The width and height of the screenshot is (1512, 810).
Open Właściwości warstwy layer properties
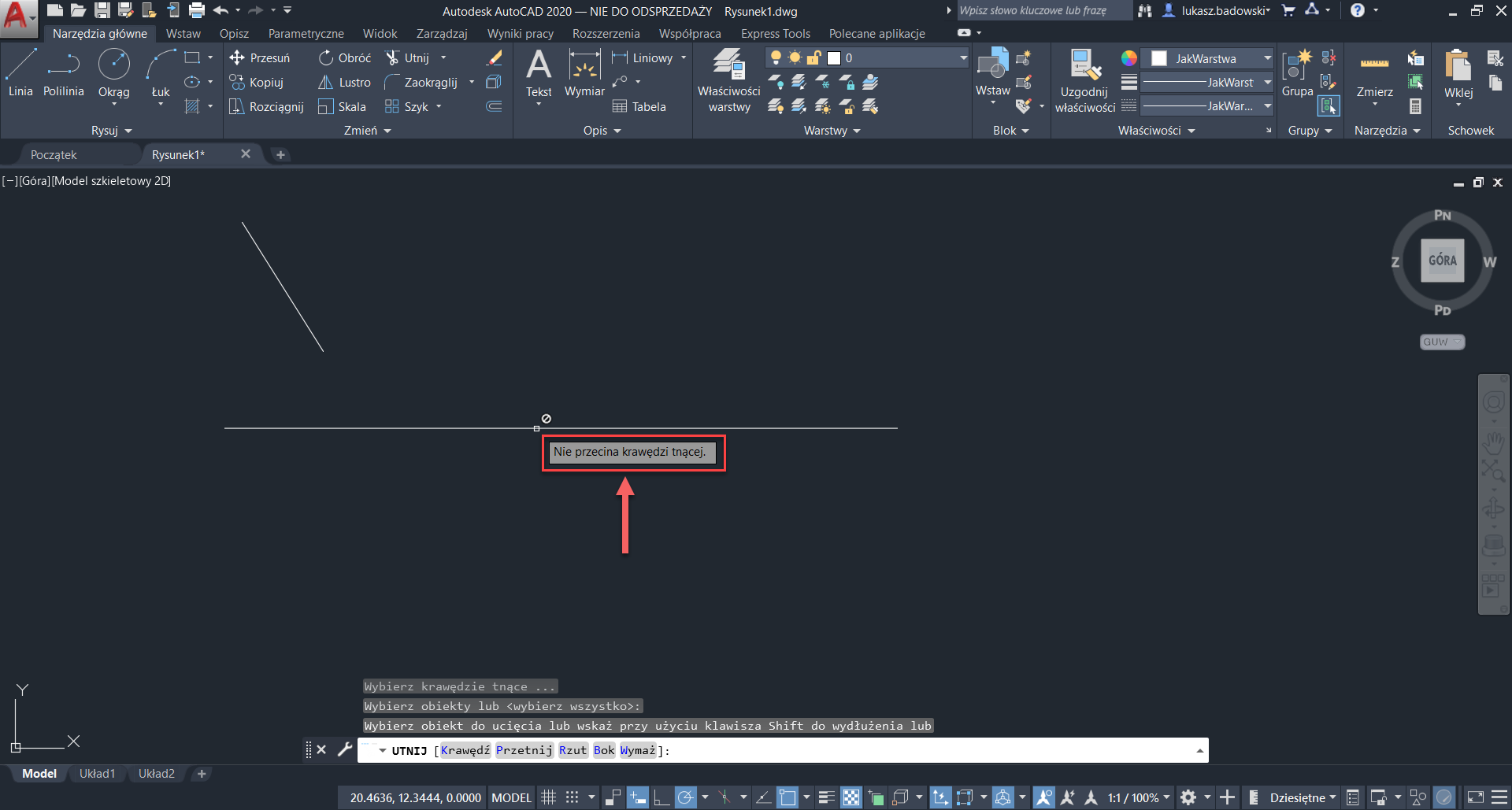pos(728,79)
